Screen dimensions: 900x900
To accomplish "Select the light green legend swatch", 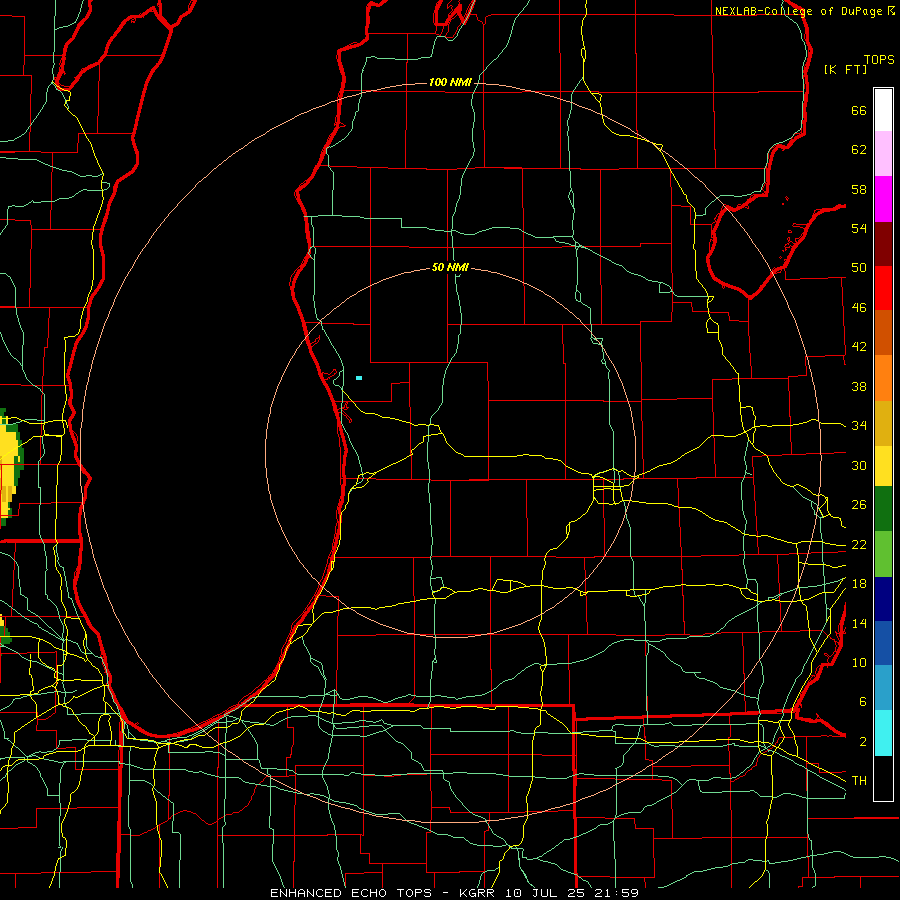I will 883,554.
